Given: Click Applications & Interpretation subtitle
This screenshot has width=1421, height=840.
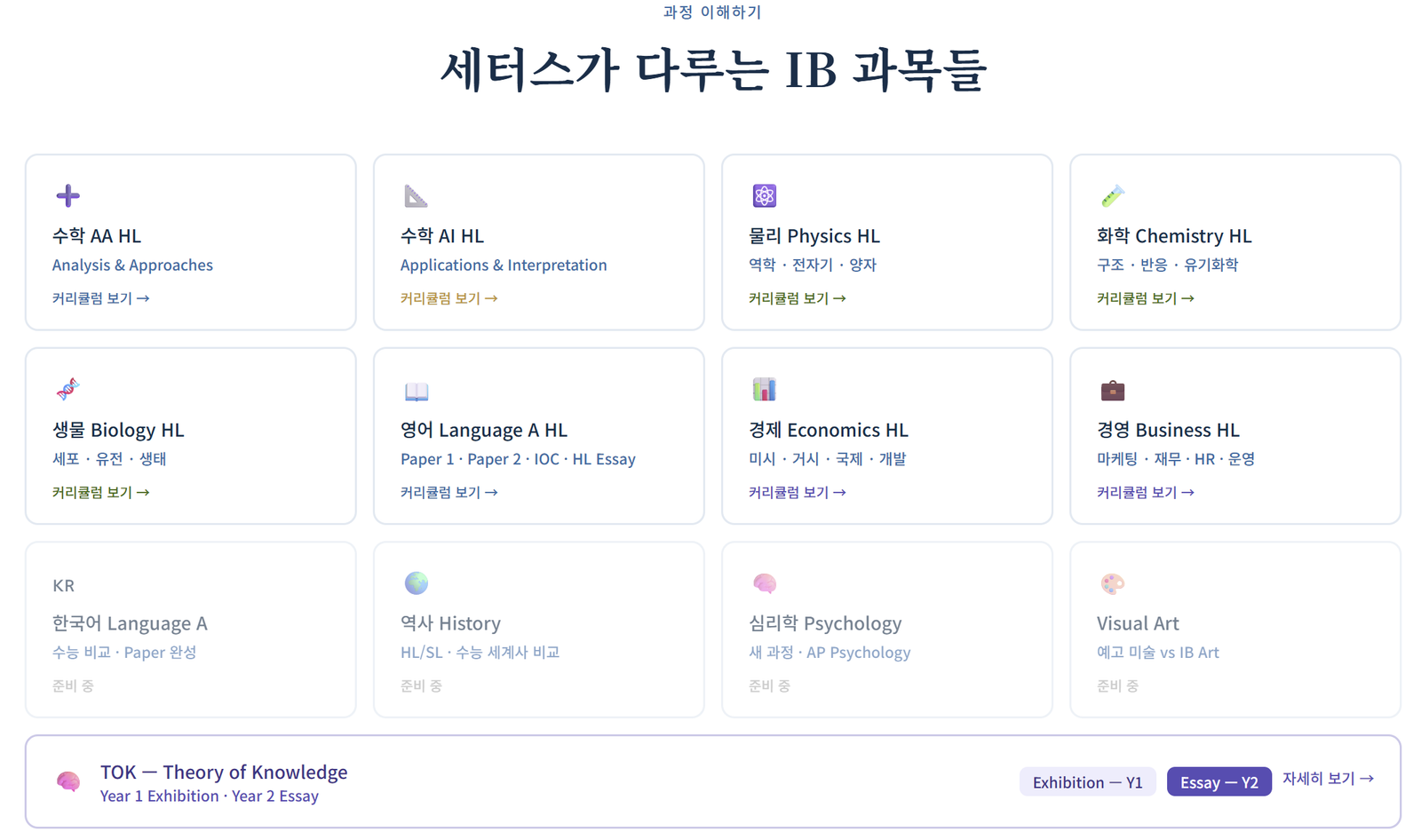Looking at the screenshot, I should pos(504,265).
